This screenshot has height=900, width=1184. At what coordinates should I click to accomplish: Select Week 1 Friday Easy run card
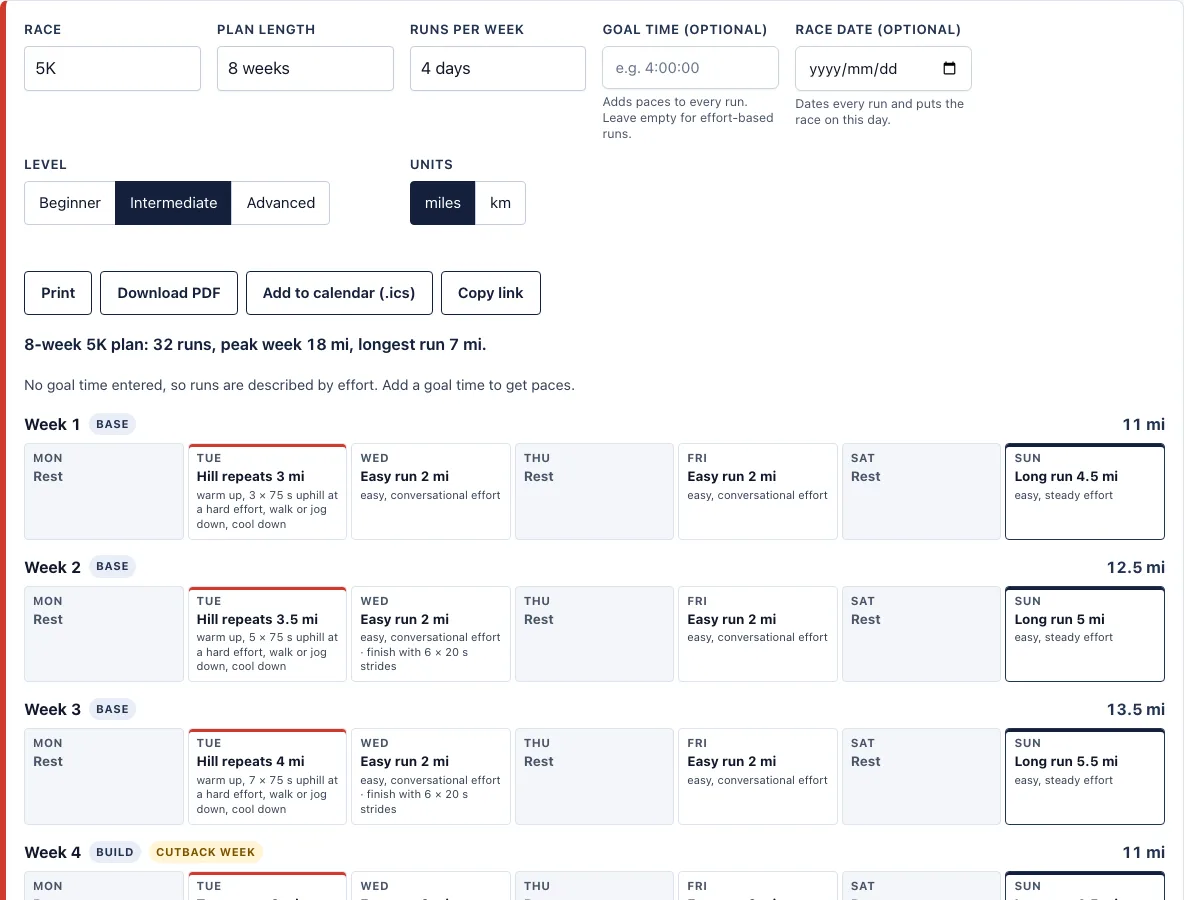pyautogui.click(x=757, y=492)
